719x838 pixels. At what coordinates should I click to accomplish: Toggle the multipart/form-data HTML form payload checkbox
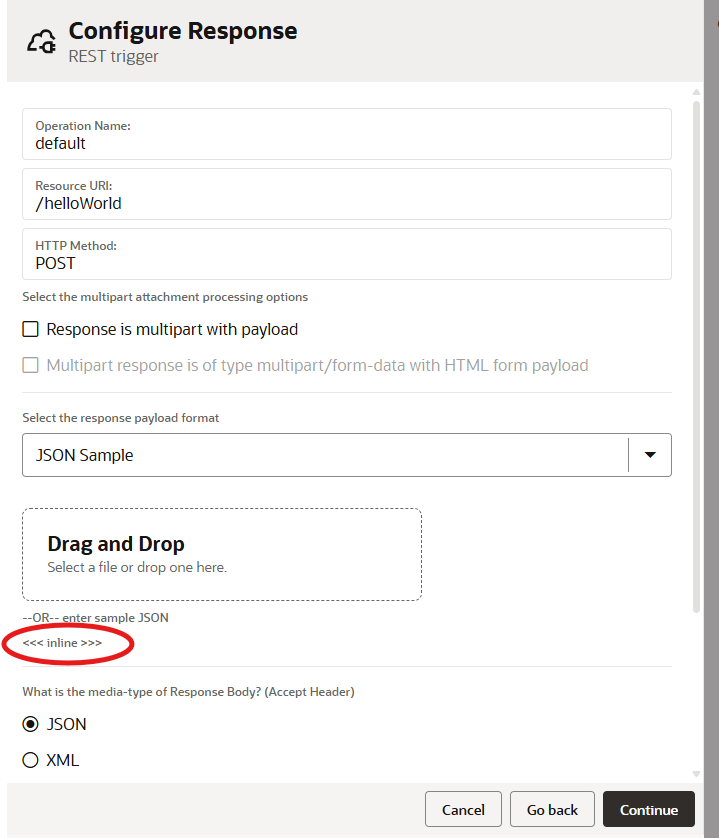pyautogui.click(x=31, y=365)
